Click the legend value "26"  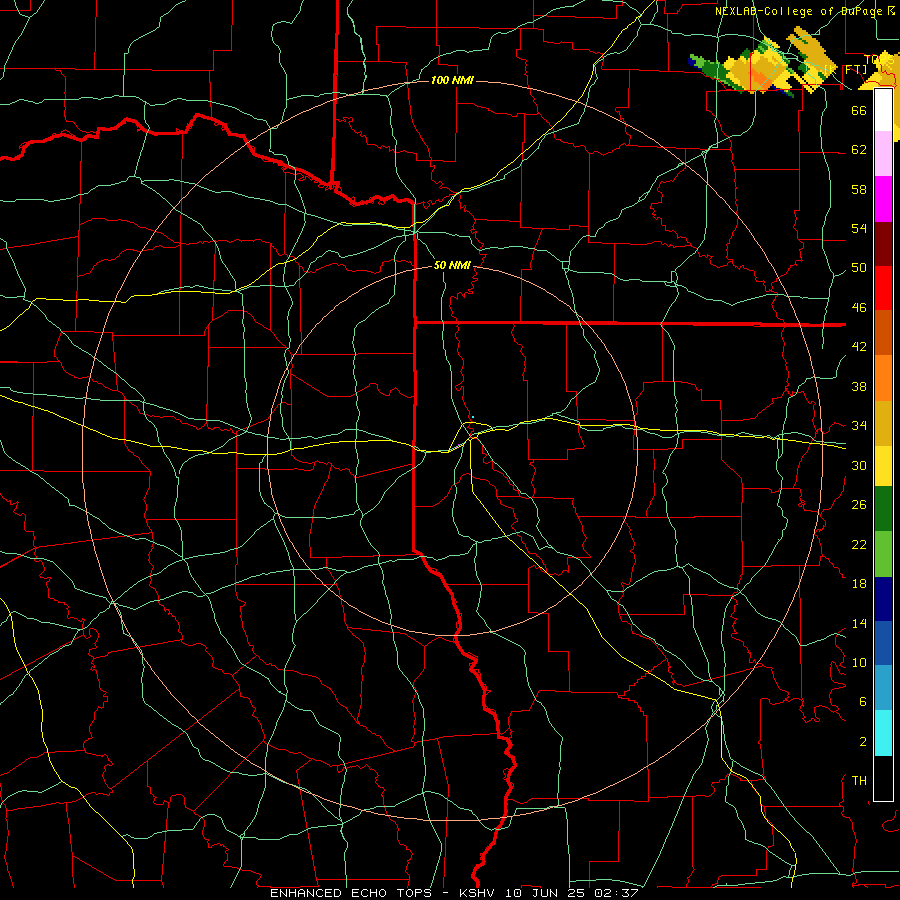pos(859,505)
